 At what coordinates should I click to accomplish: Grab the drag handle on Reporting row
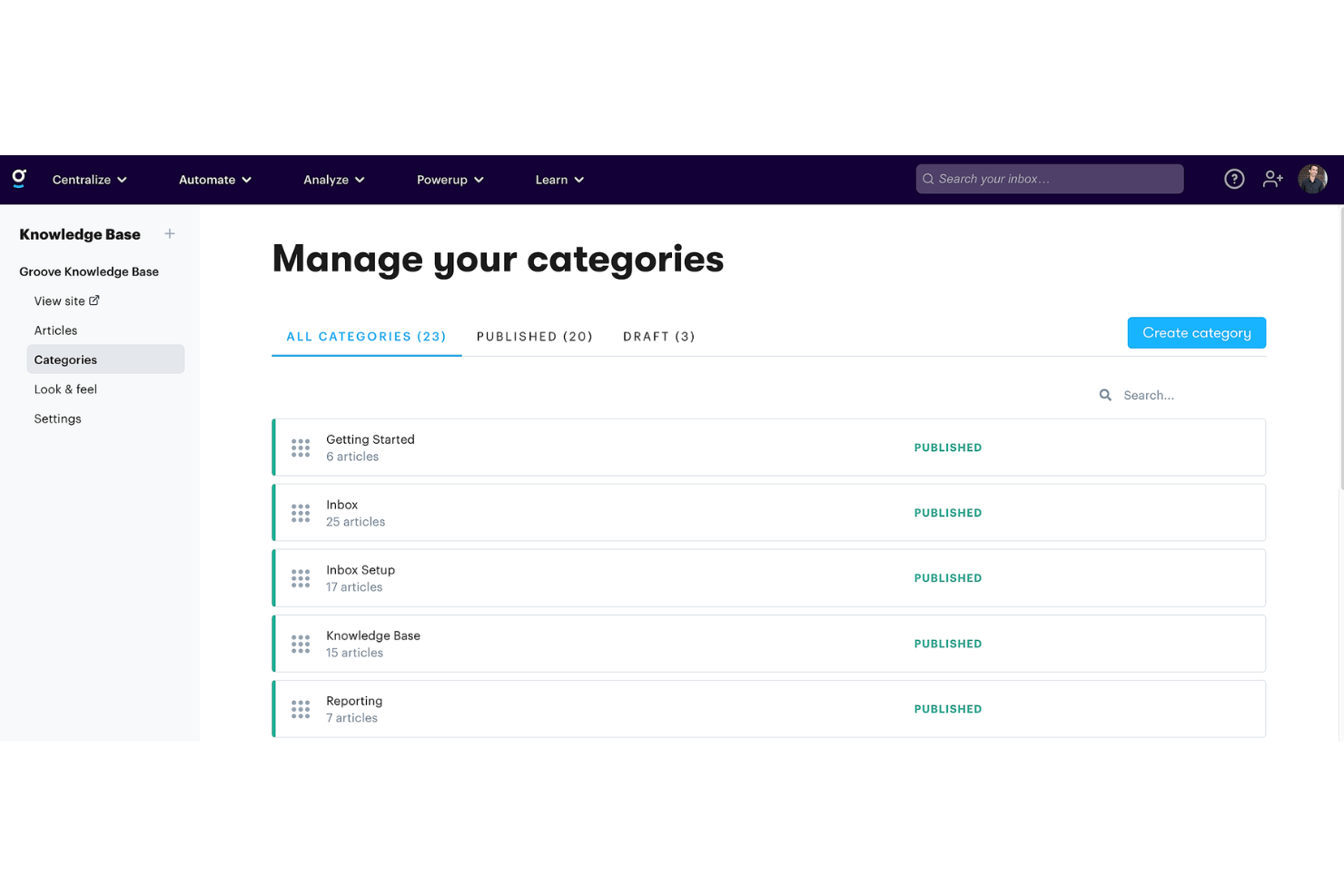(301, 709)
